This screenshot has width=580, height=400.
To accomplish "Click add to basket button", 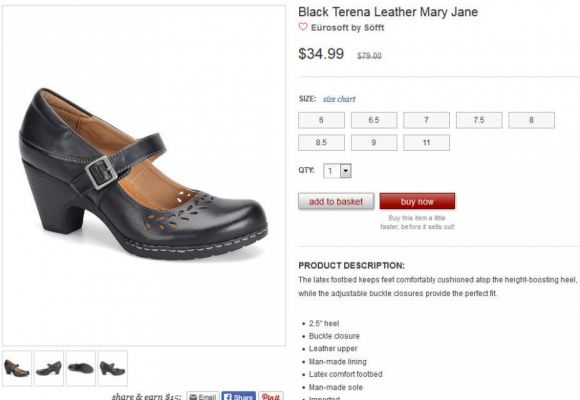I will pos(336,201).
